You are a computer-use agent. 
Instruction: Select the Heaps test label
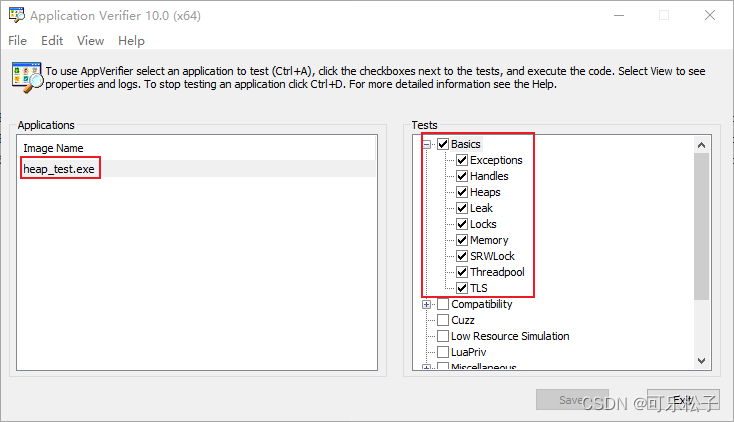[x=485, y=192]
